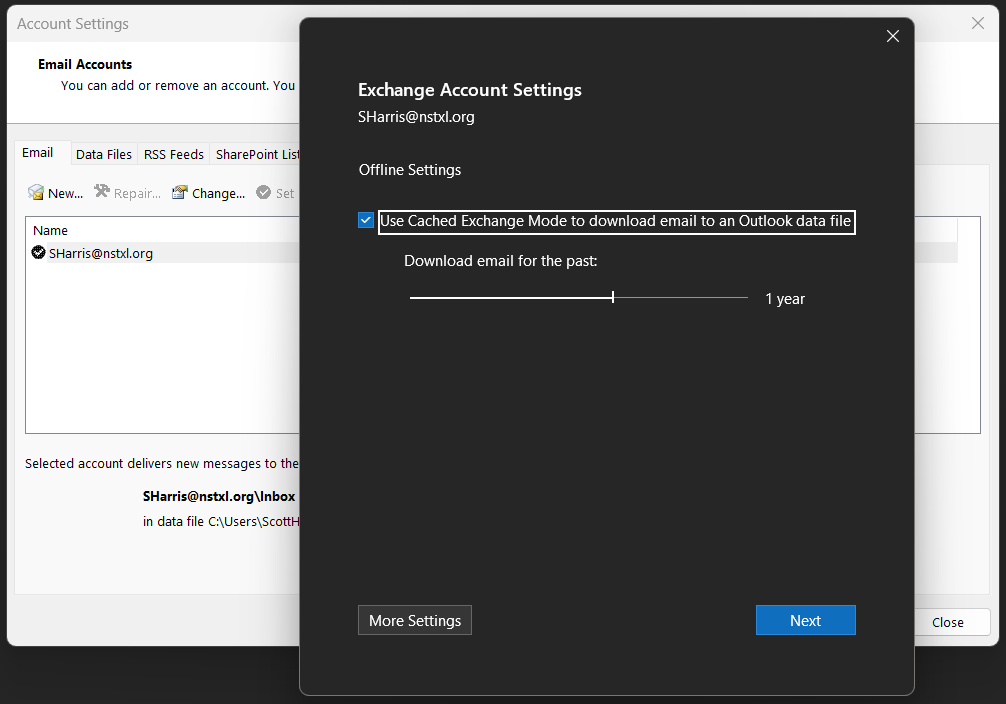Close the Account Settings window
This screenshot has width=1006, height=704.
pyautogui.click(x=978, y=23)
